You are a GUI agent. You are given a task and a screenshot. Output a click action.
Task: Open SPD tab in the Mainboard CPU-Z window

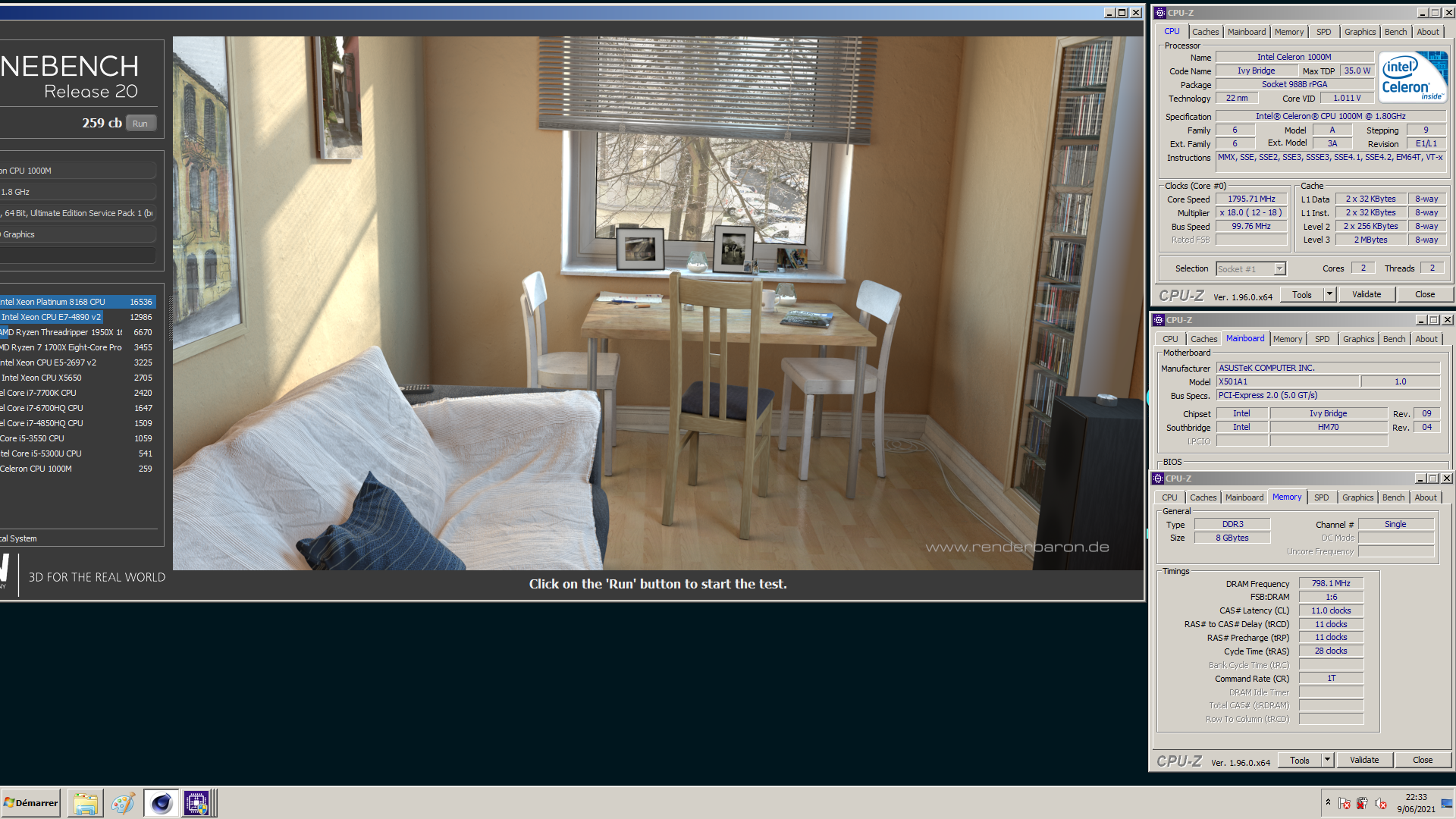click(x=1322, y=339)
